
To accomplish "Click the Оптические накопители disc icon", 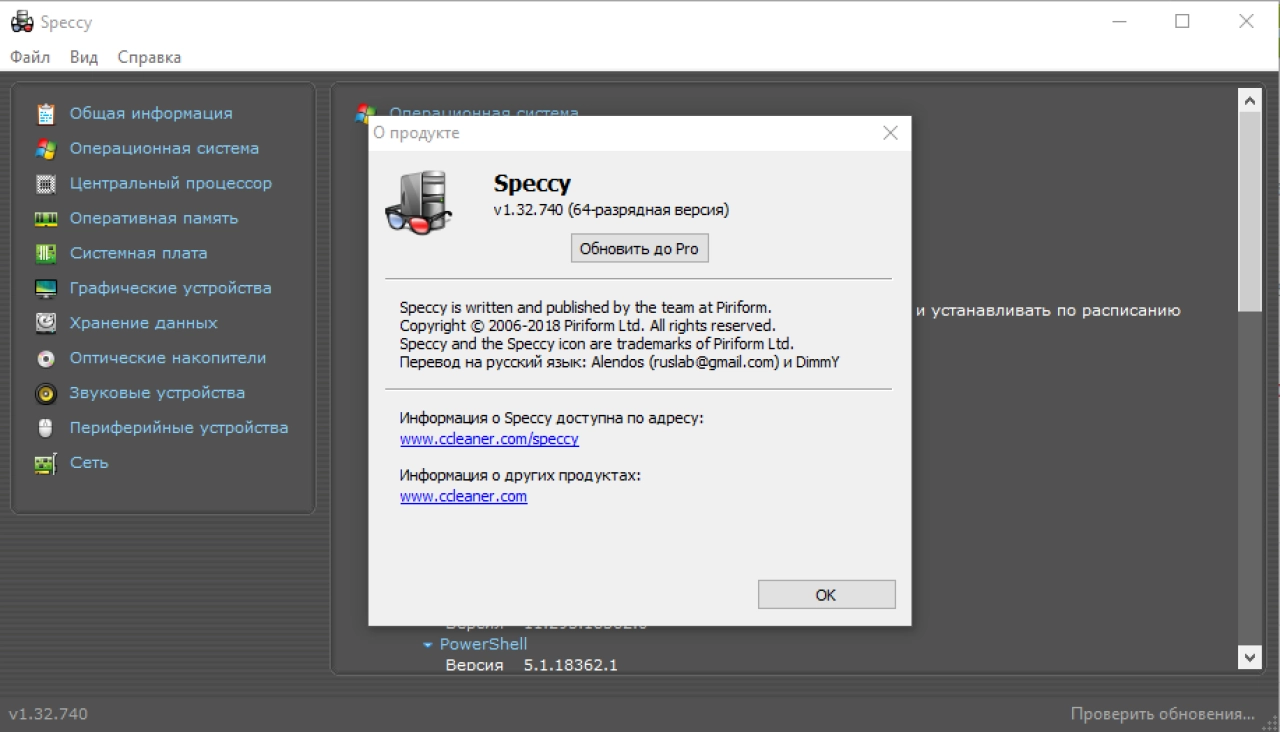I will (x=46, y=359).
